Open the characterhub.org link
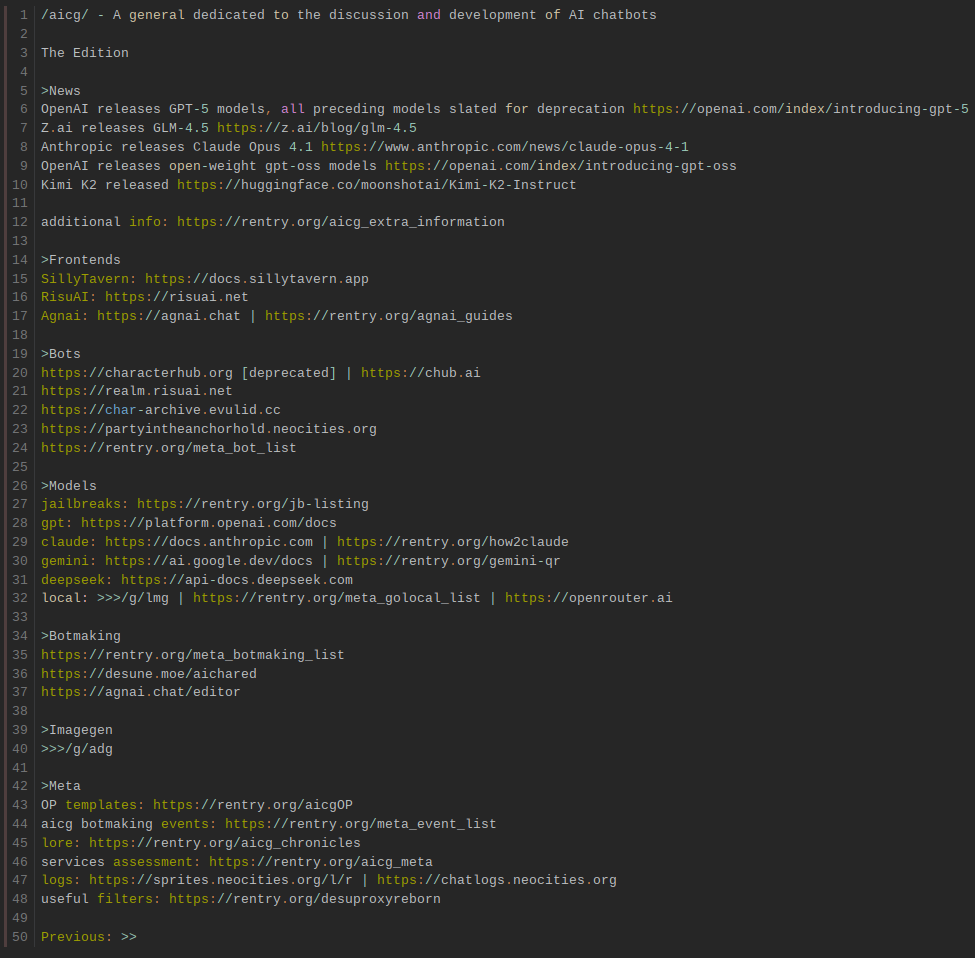Image resolution: width=975 pixels, height=958 pixels. click(137, 372)
